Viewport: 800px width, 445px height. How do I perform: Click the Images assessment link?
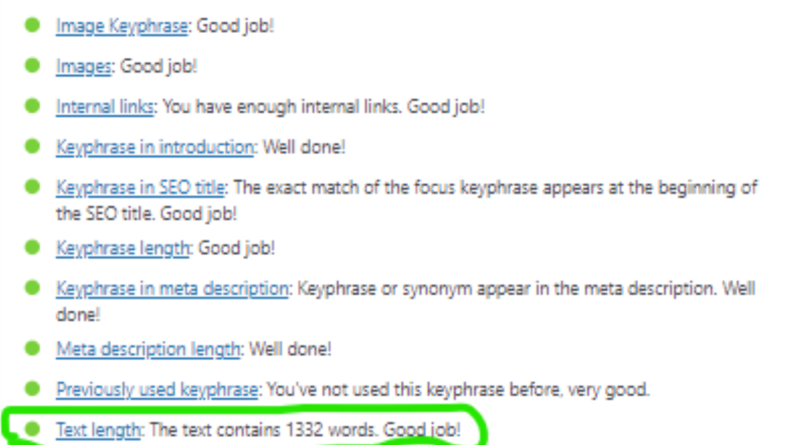coord(84,66)
